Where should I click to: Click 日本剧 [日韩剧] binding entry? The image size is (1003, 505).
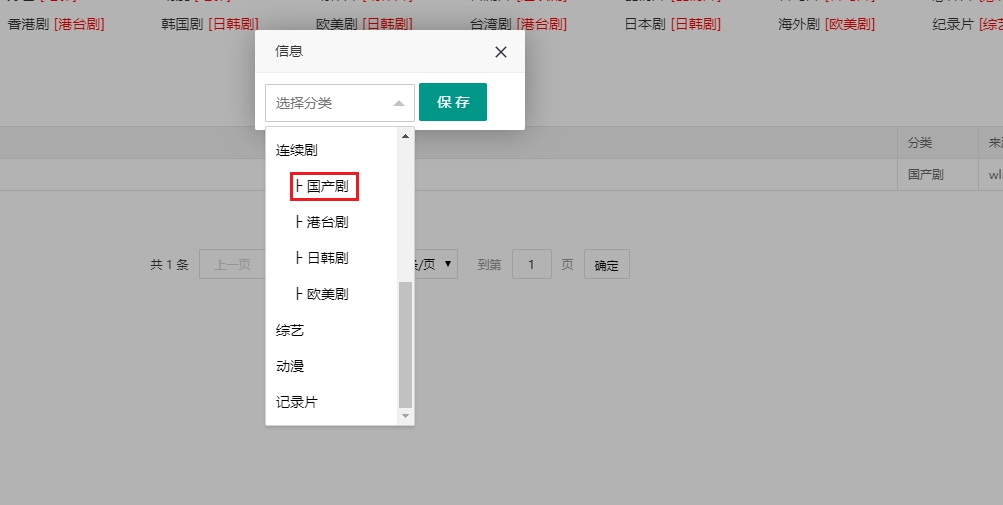672,24
